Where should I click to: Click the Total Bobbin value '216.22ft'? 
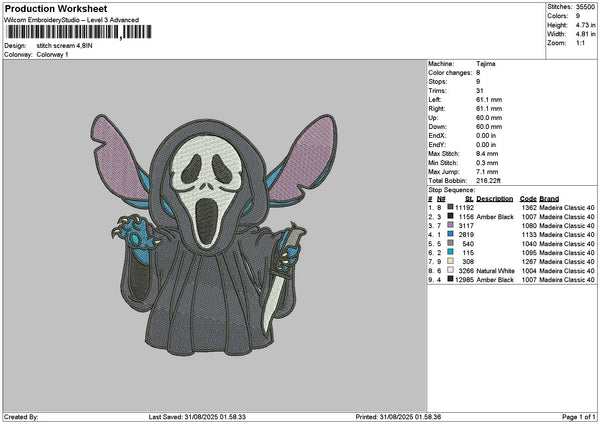tap(488, 181)
